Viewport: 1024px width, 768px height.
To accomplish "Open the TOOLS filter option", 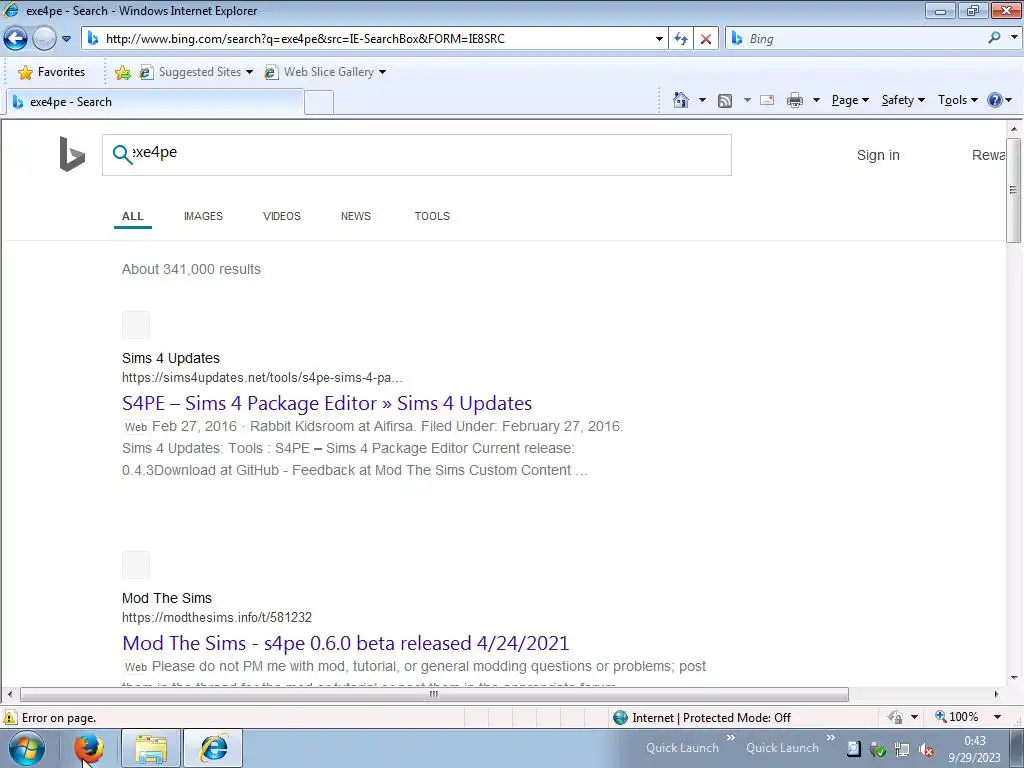I will pyautogui.click(x=432, y=216).
